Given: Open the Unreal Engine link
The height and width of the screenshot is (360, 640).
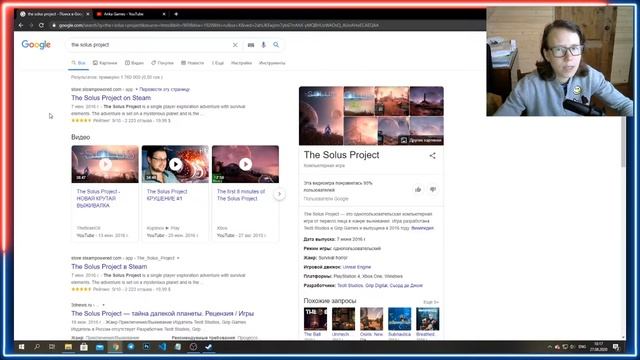Looking at the screenshot, I should pos(357,267).
